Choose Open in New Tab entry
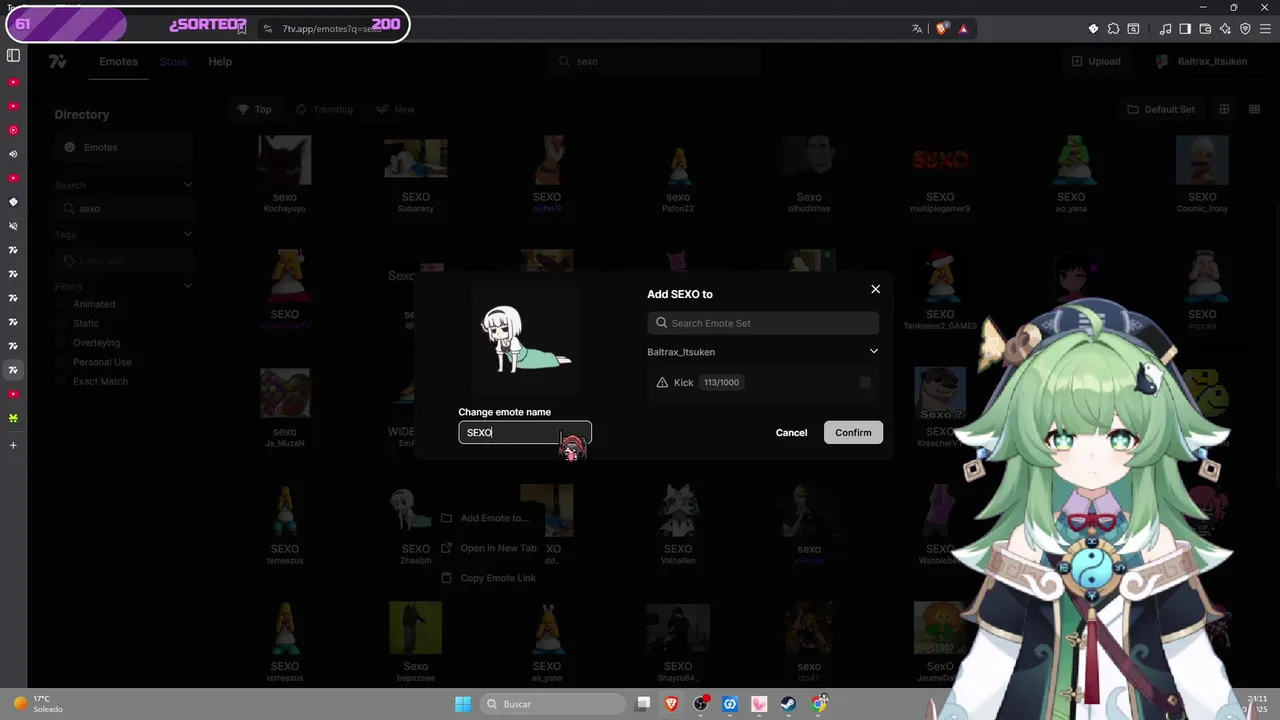 click(489, 548)
